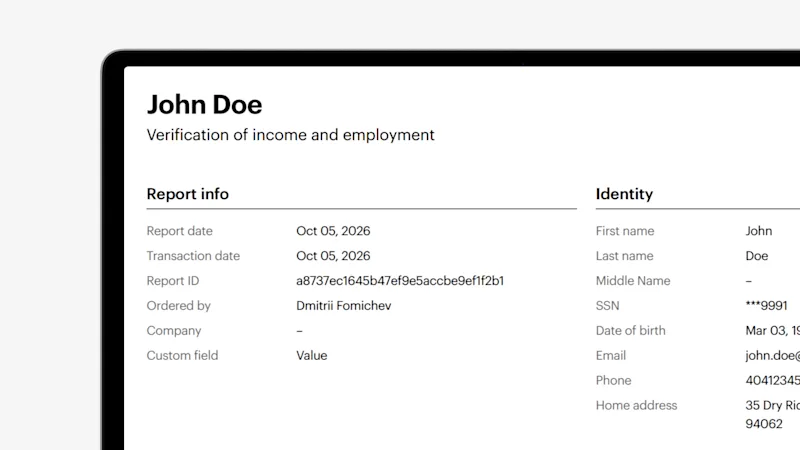Click the 'Report ID' label
Image resolution: width=800 pixels, height=450 pixels.
[172, 281]
